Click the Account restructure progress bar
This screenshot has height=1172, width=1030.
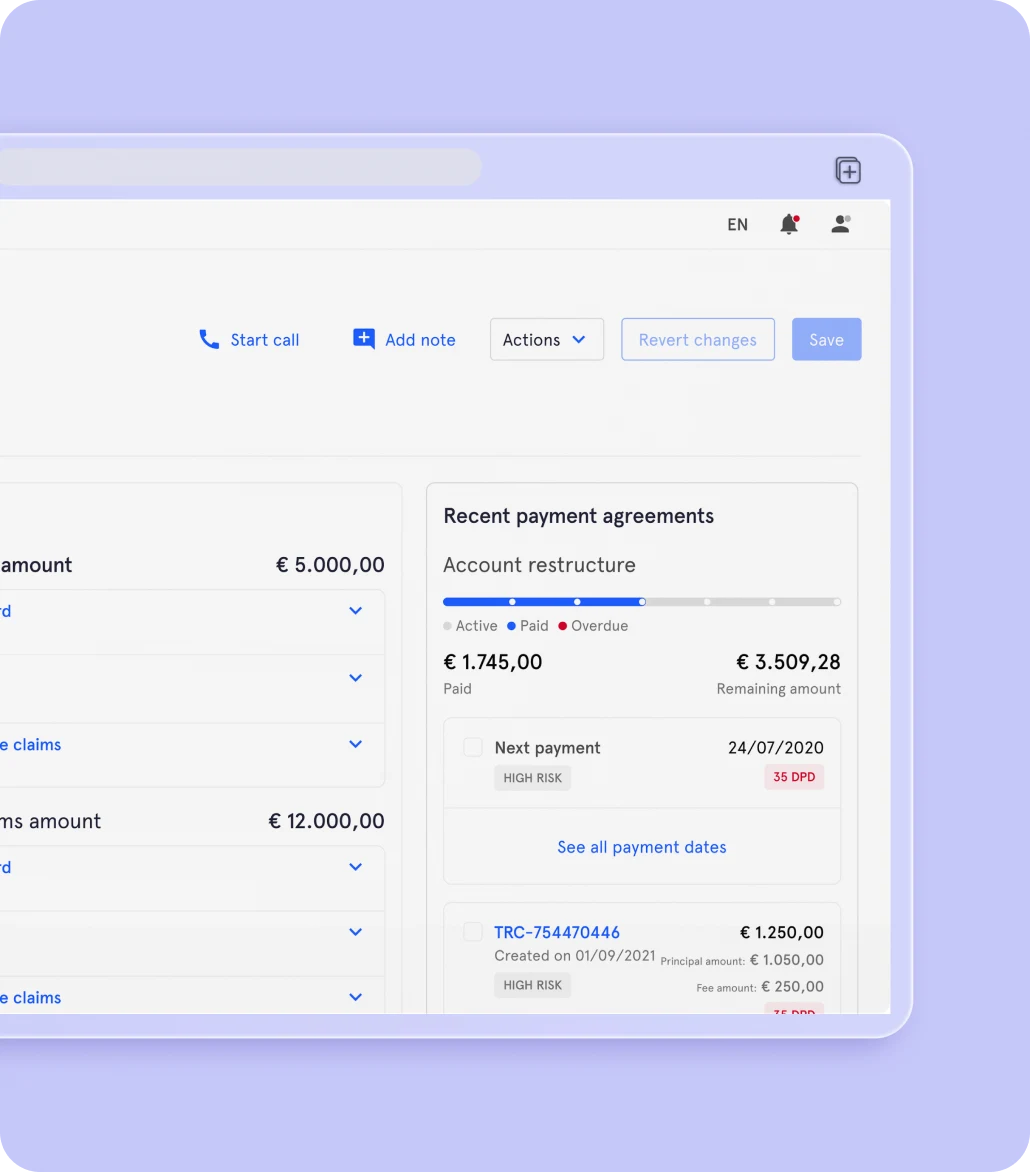tap(641, 602)
